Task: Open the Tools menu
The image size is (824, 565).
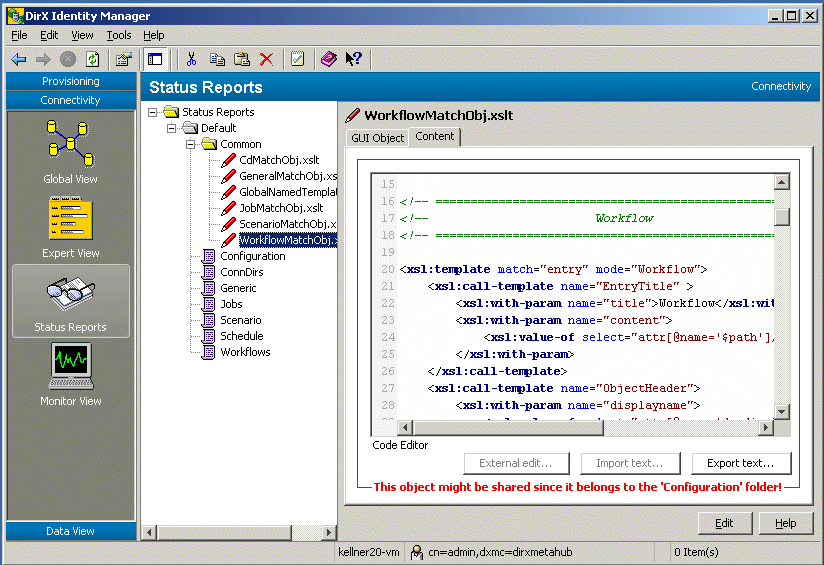Action: (x=119, y=35)
